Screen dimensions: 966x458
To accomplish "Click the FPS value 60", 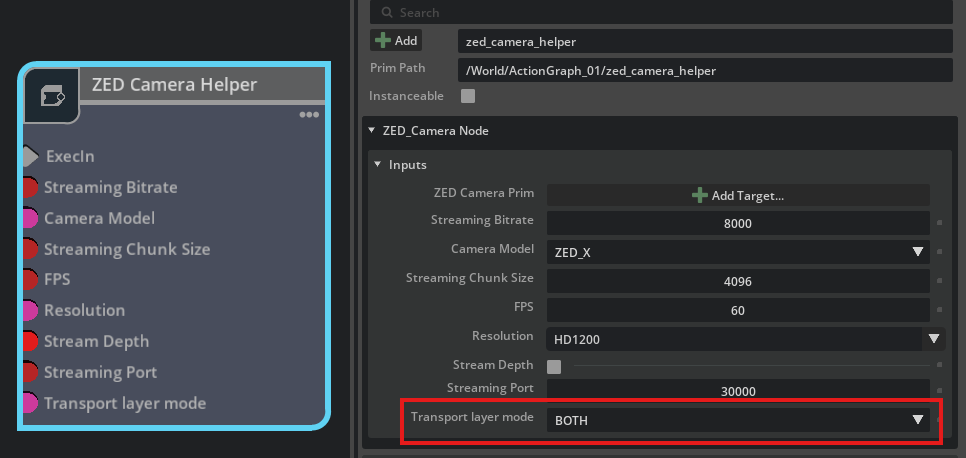I will click(x=737, y=310).
